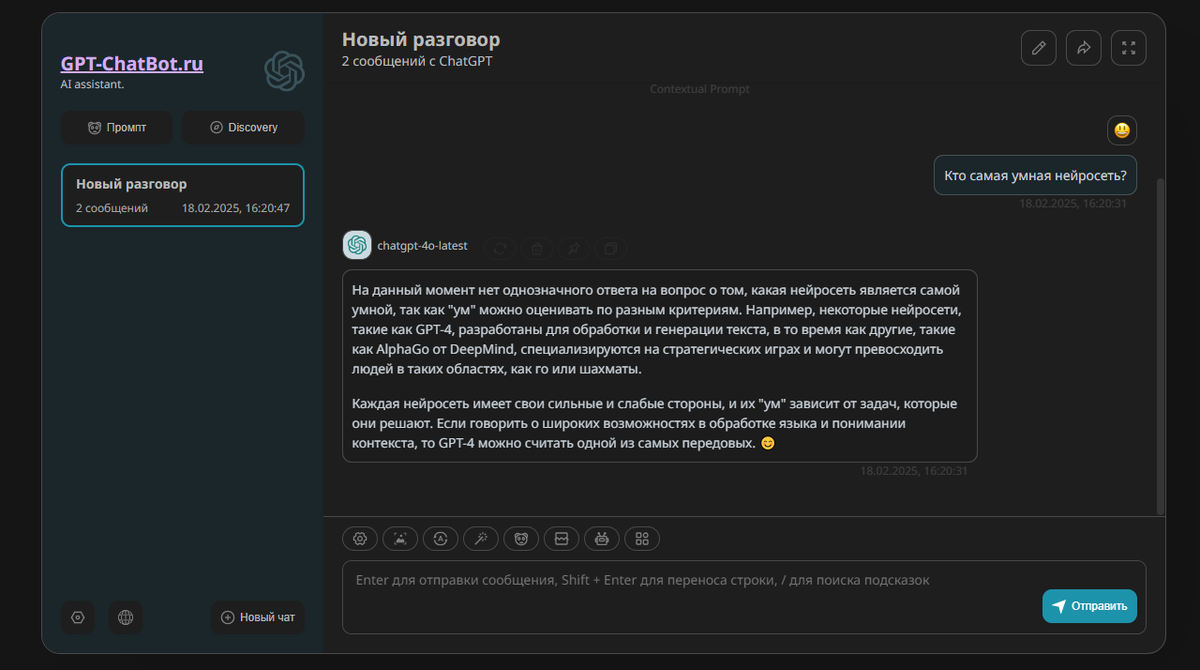
Task: Click the user message 'Кто самая умная нейросеть?'
Action: coord(1035,175)
